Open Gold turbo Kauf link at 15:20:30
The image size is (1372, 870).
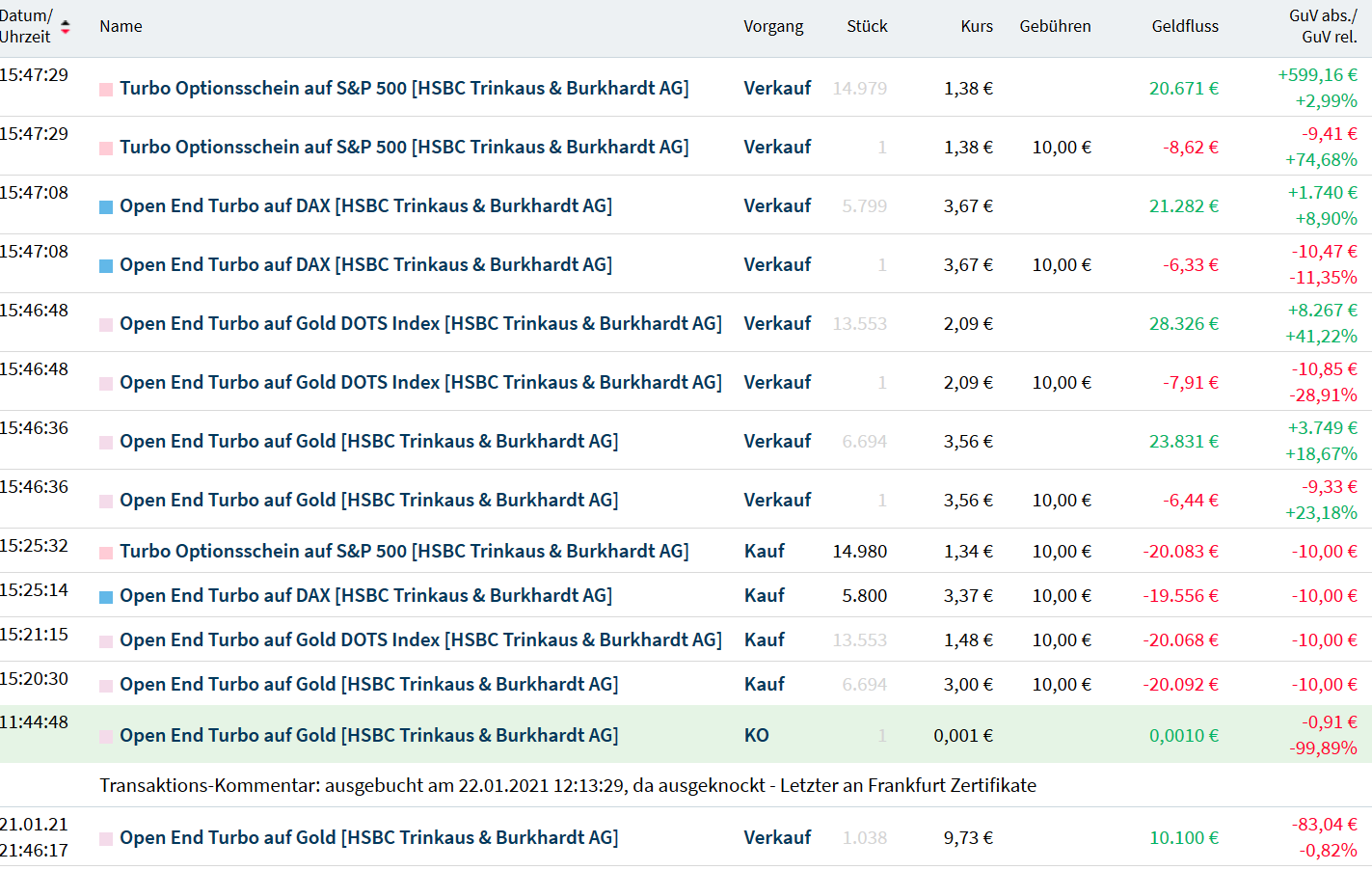[368, 685]
